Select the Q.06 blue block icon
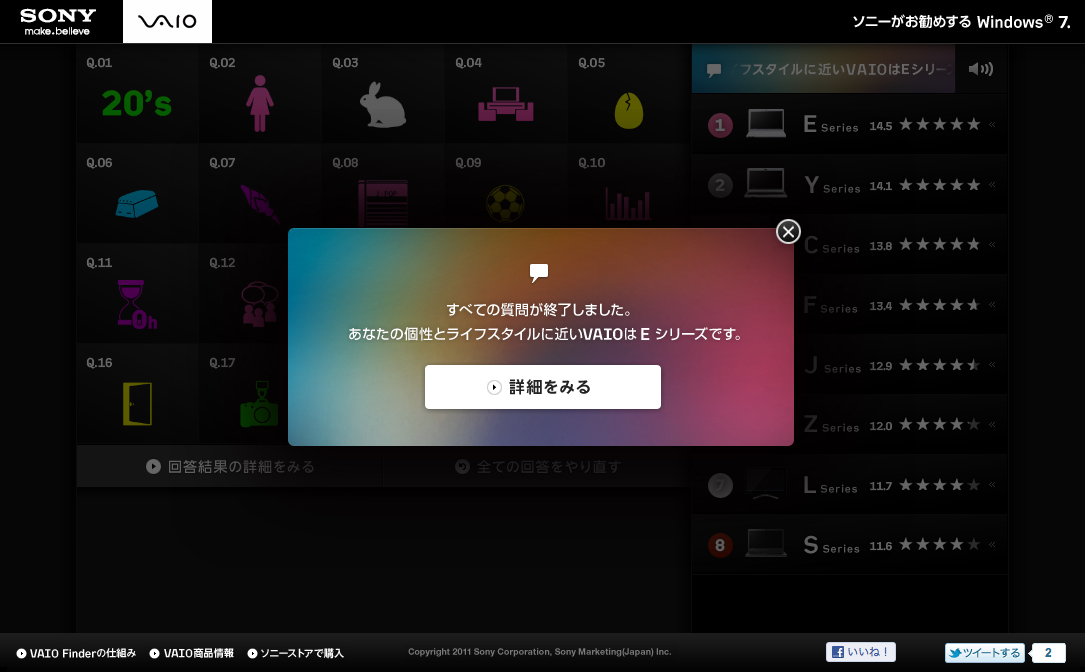Viewport: 1085px width, 672px height. (137, 202)
